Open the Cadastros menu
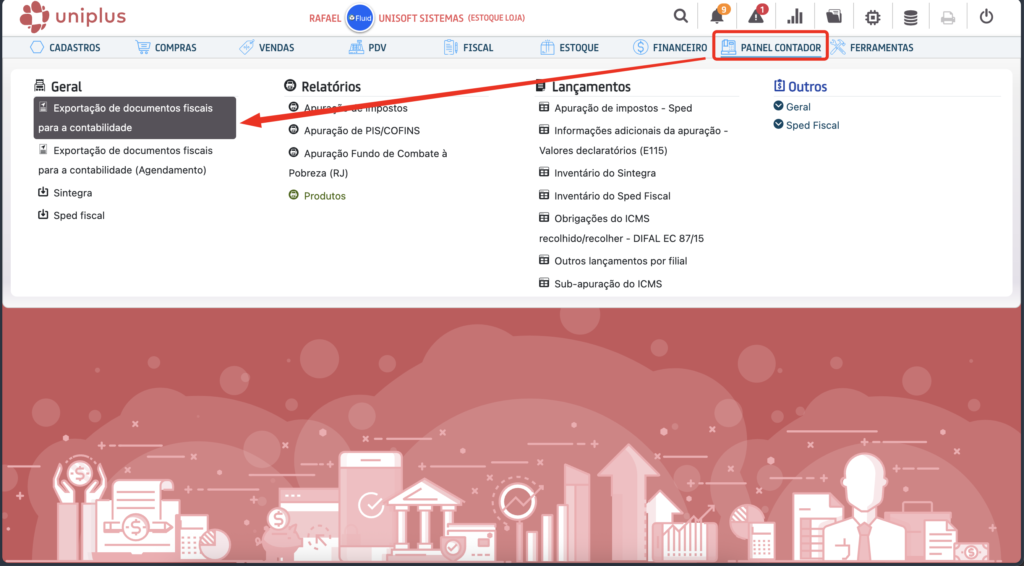This screenshot has width=1024, height=566. [x=68, y=47]
